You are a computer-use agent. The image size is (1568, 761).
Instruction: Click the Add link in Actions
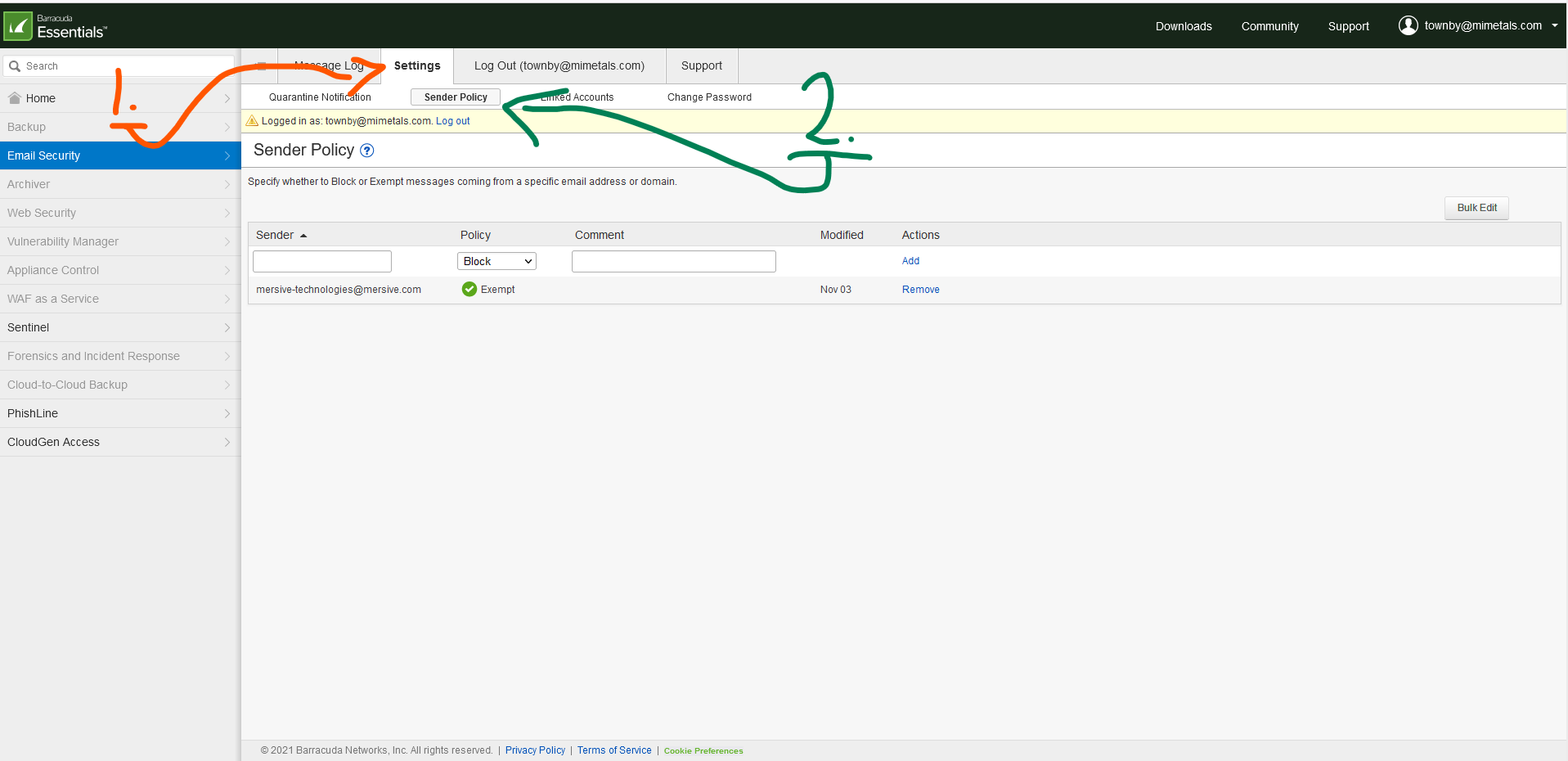pyautogui.click(x=910, y=261)
